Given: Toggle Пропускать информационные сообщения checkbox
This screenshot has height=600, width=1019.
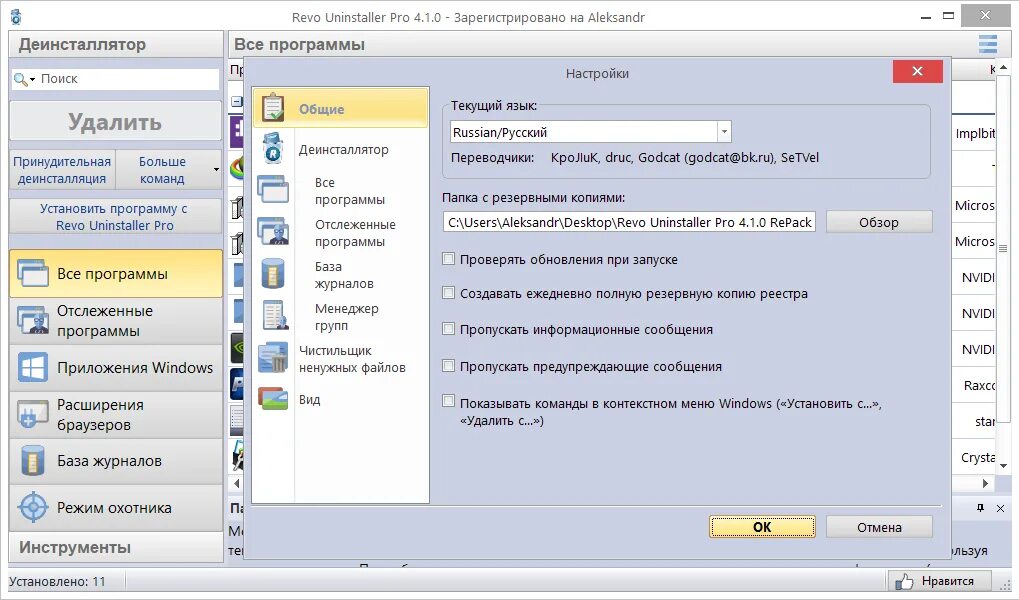Looking at the screenshot, I should (x=448, y=328).
